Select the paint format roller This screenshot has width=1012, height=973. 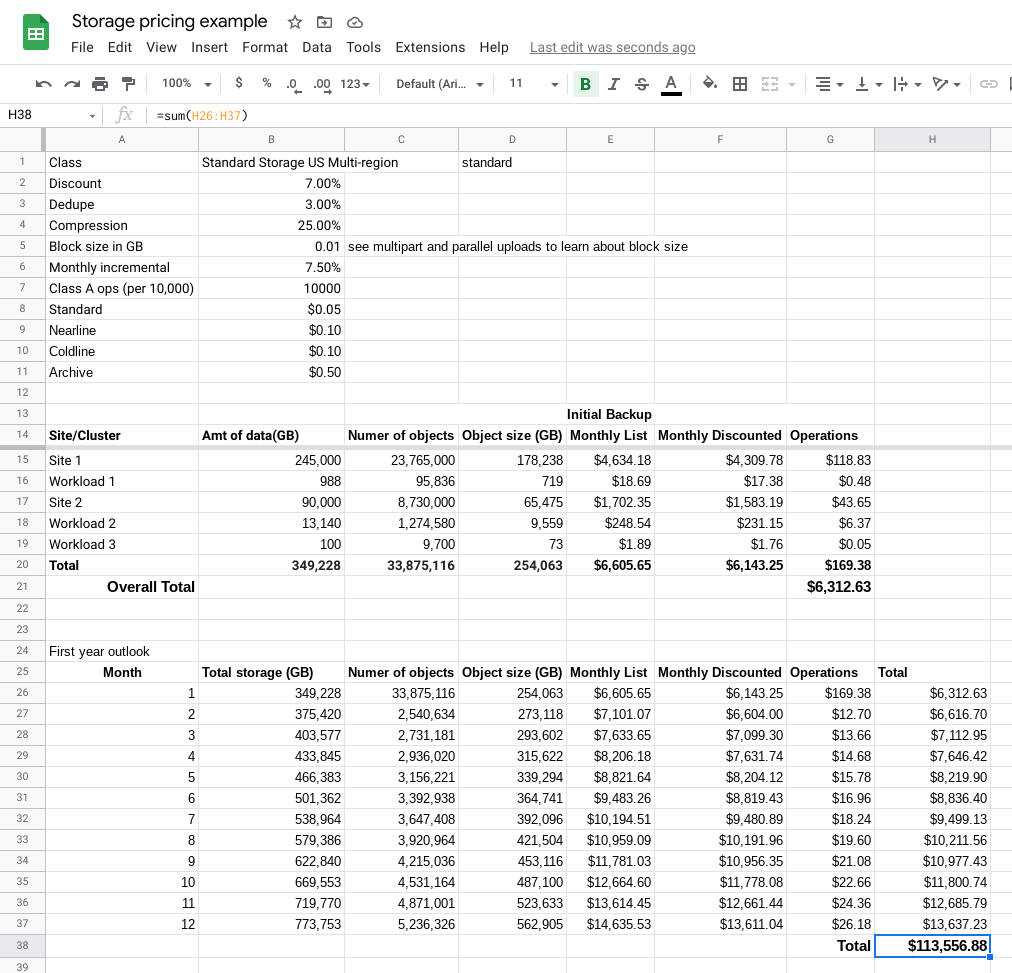click(x=127, y=84)
